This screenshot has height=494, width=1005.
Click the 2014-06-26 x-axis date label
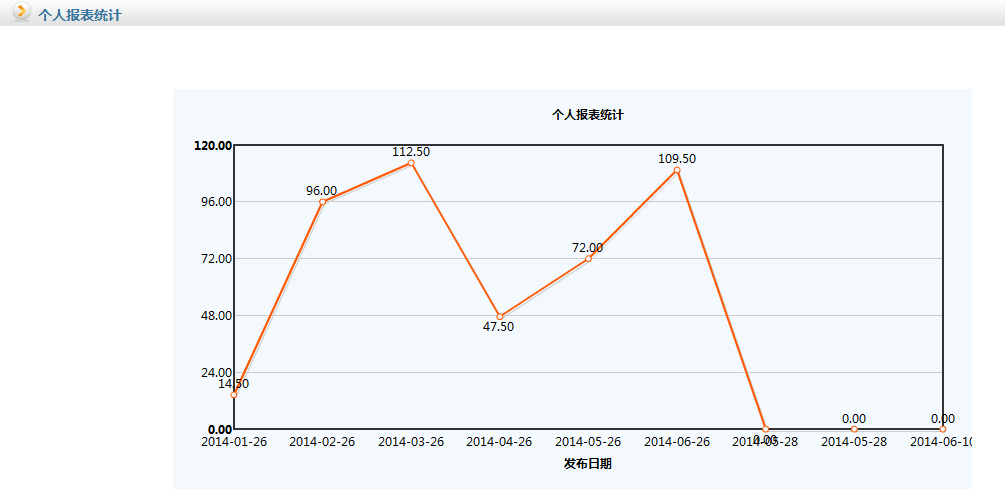(x=677, y=442)
